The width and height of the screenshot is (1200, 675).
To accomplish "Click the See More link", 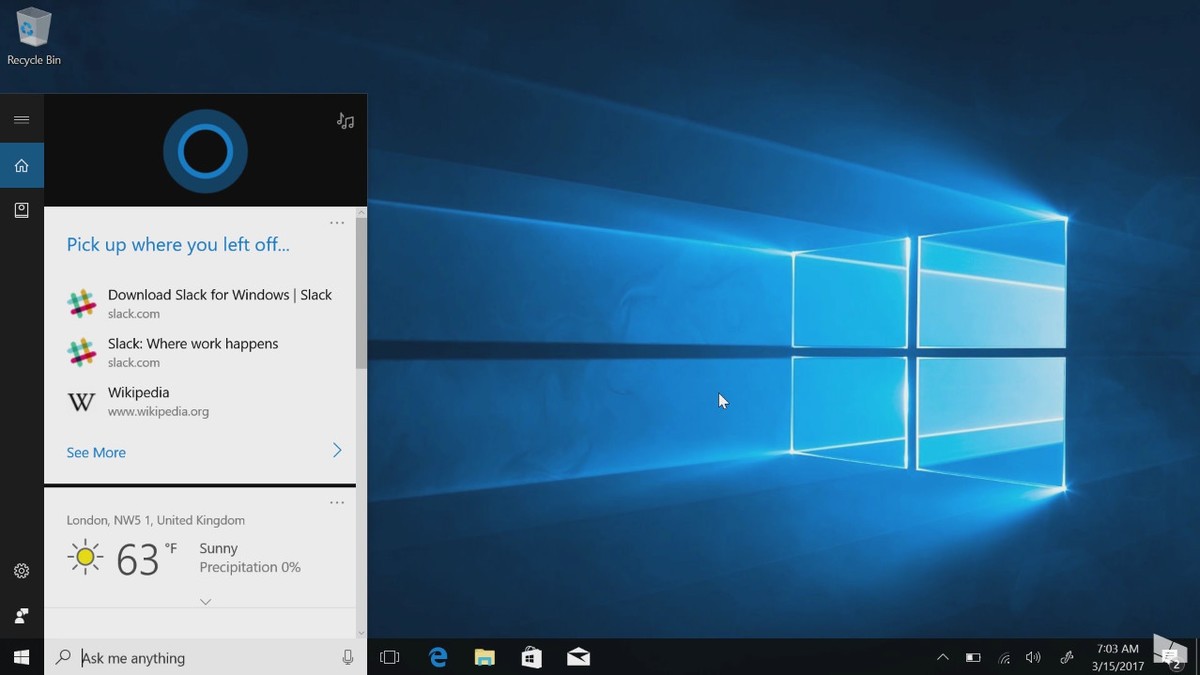I will [x=96, y=452].
